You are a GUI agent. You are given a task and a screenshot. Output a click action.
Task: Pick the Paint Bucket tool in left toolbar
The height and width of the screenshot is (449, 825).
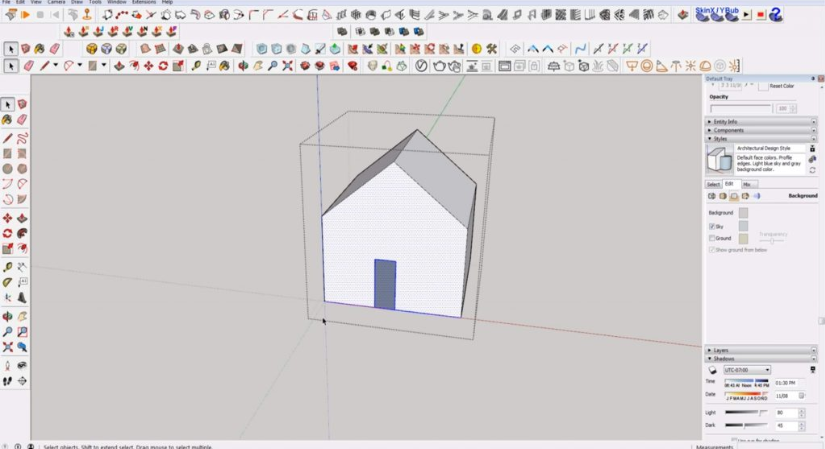(x=7, y=120)
